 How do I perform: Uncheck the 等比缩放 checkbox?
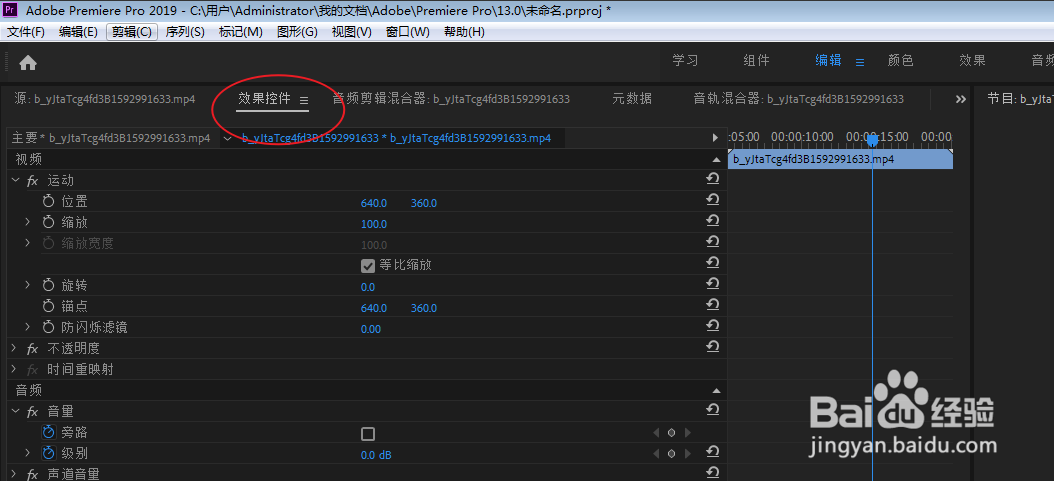(x=368, y=265)
